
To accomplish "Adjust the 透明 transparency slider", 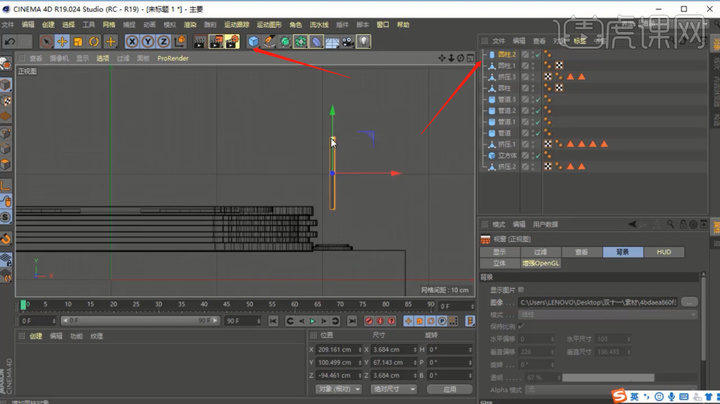I will coord(608,377).
